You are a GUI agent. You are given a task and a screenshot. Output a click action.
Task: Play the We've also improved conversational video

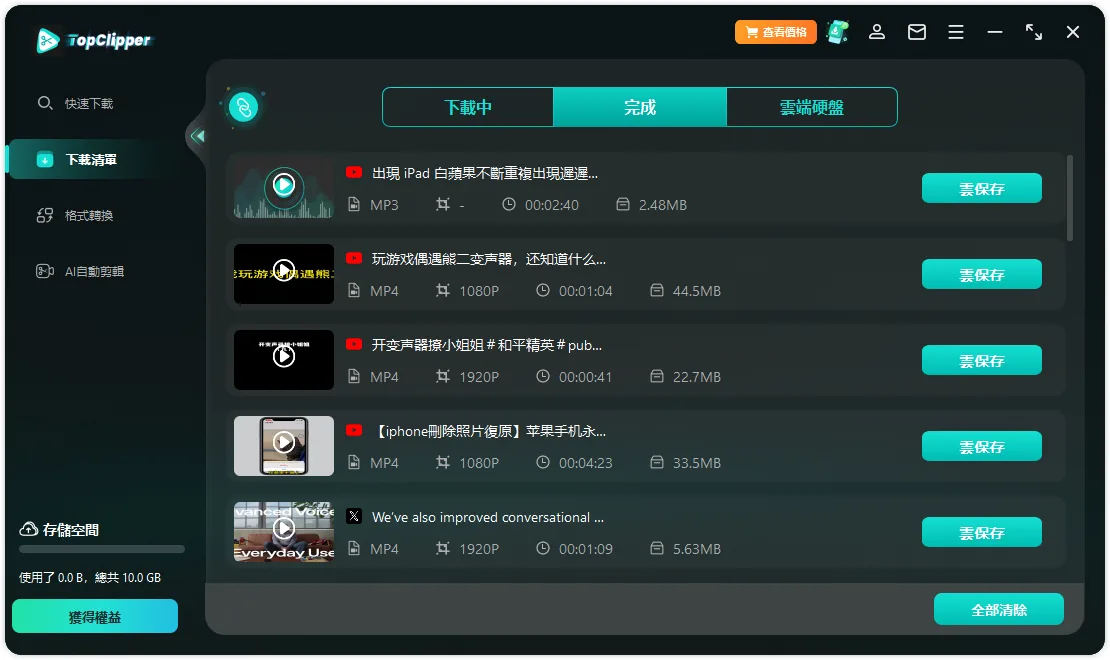point(284,529)
